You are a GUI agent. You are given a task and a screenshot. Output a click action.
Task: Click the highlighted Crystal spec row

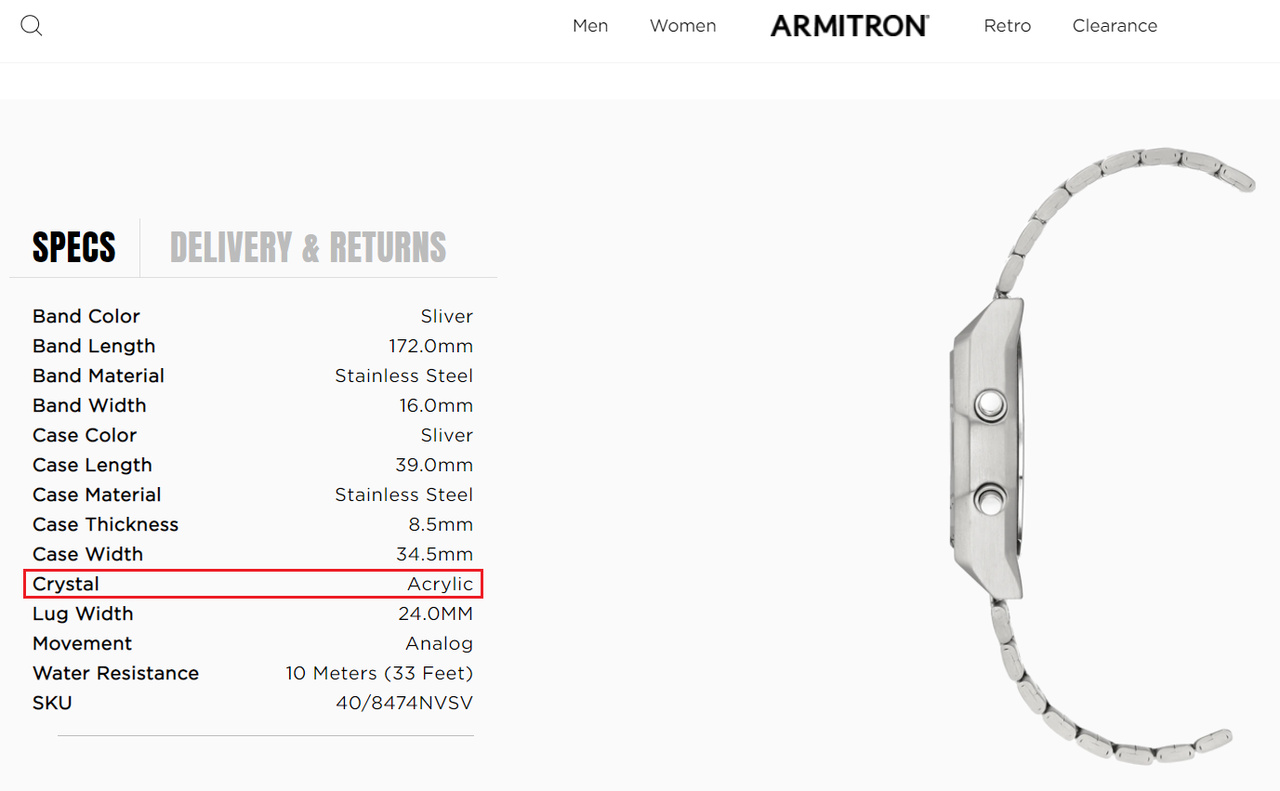coord(253,584)
